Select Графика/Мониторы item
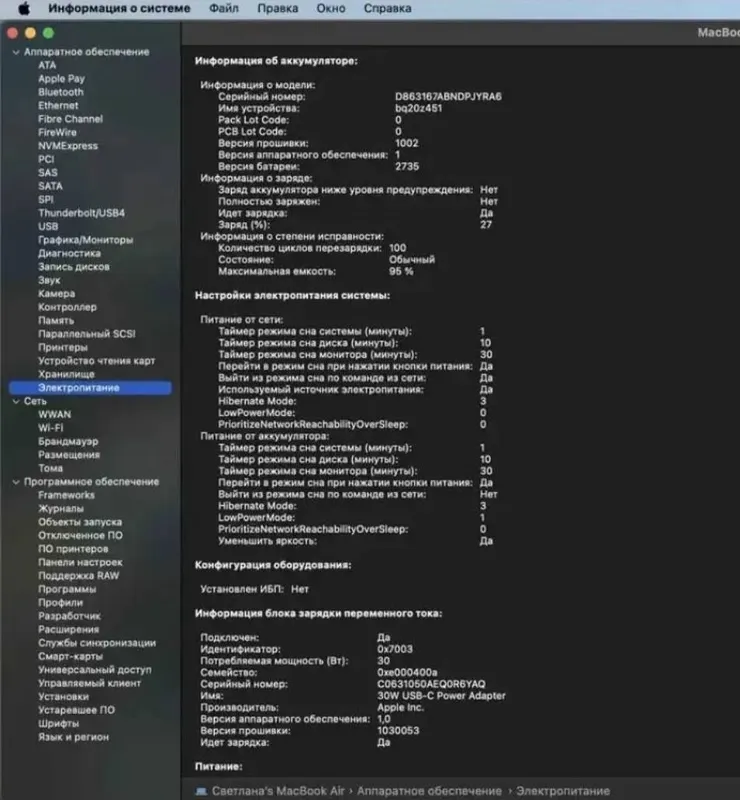This screenshot has width=740, height=800. pos(86,240)
